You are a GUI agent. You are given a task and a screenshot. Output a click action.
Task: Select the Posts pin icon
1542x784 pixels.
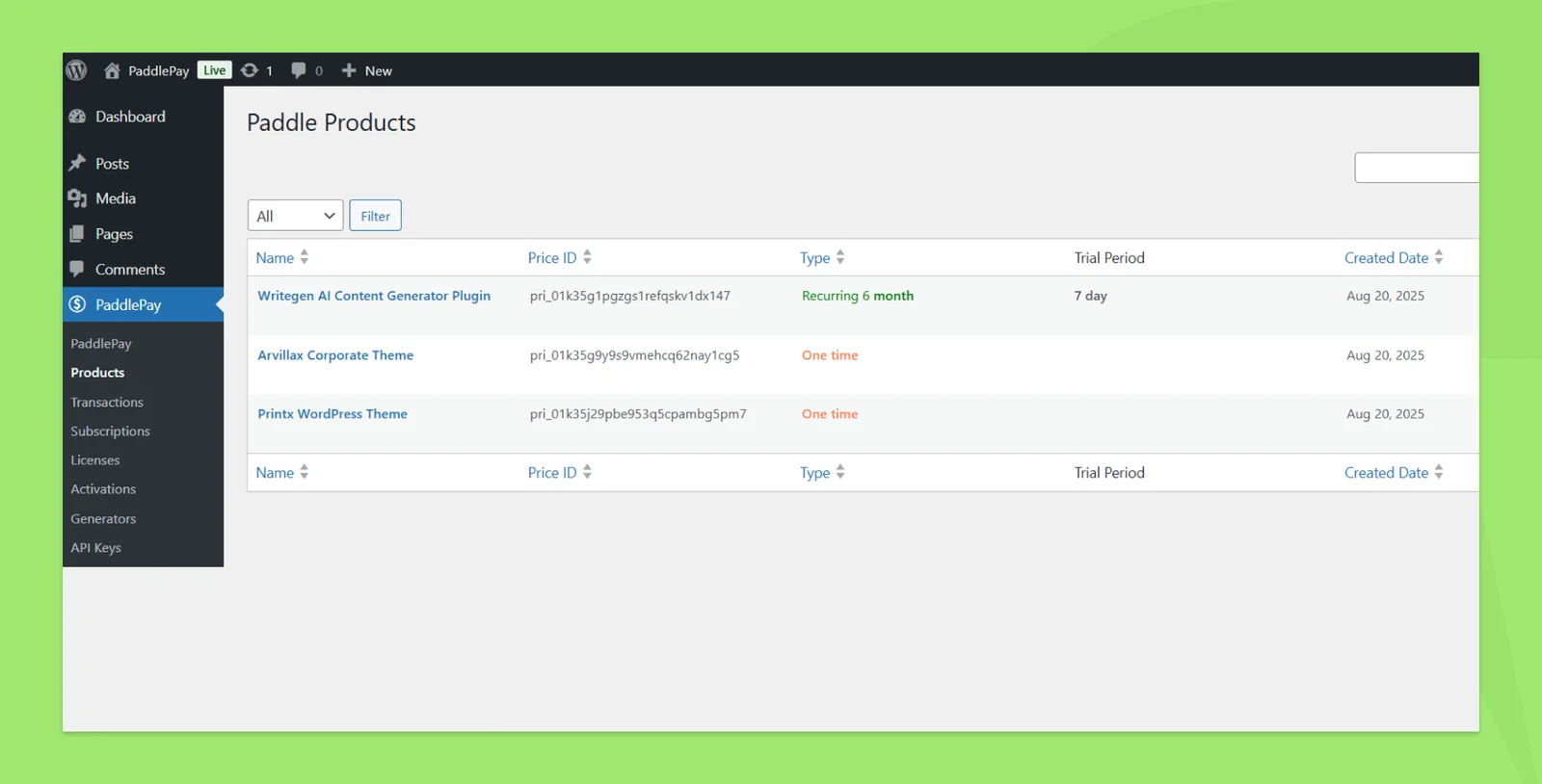point(78,164)
